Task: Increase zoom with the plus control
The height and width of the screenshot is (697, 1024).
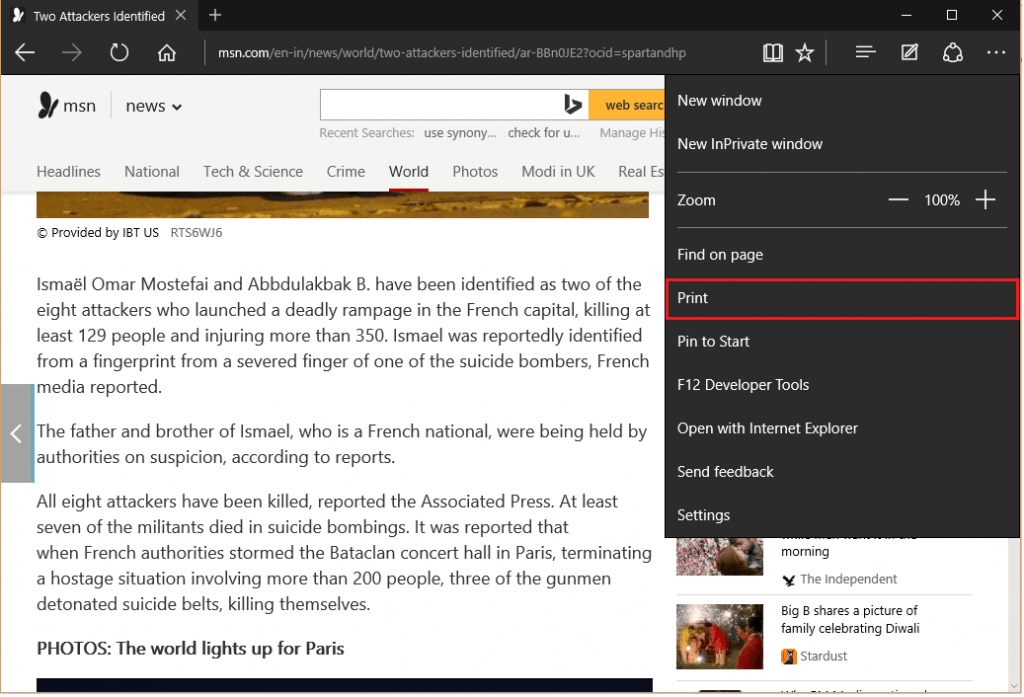Action: 985,199
